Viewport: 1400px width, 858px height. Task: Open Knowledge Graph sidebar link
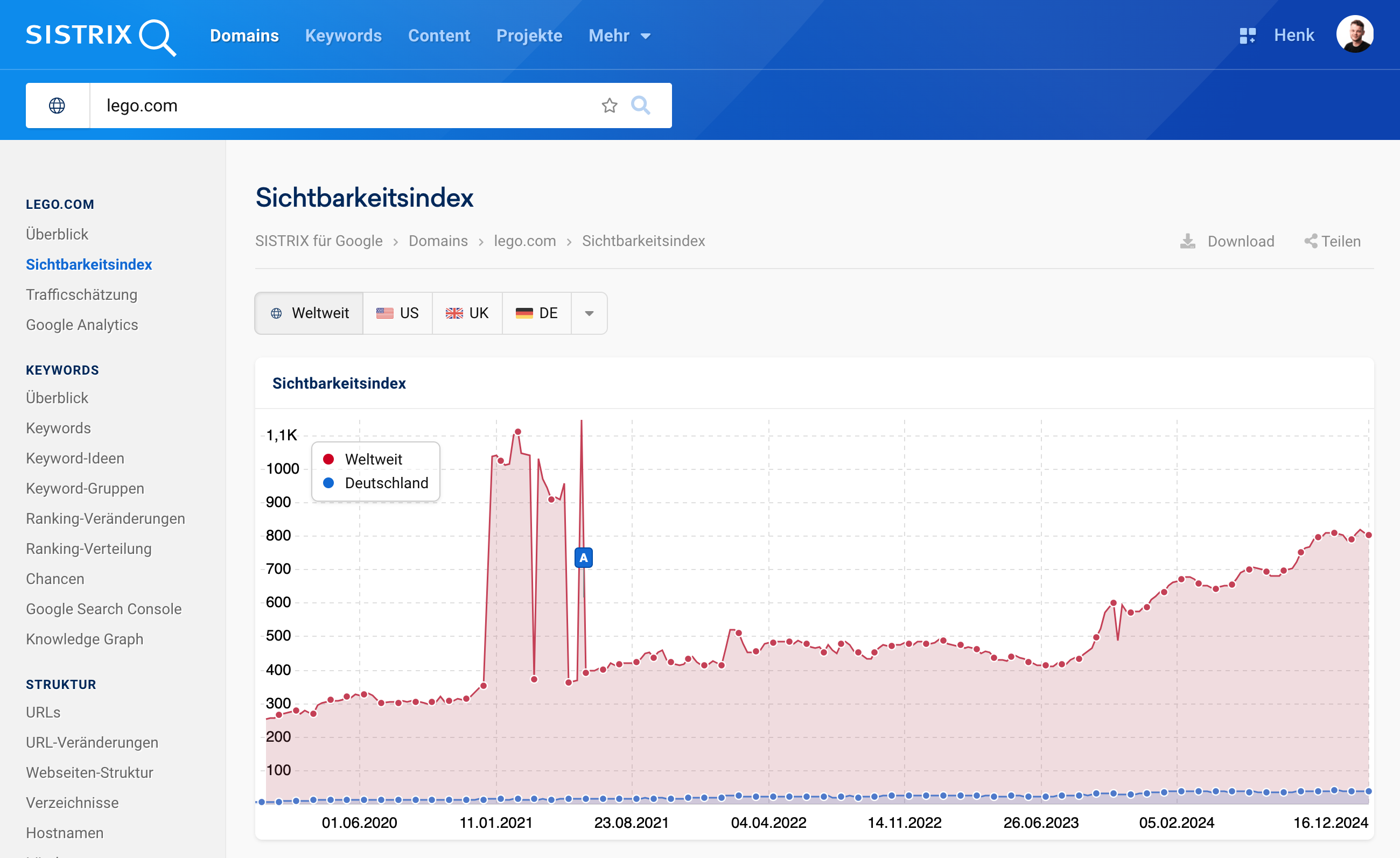pos(85,639)
